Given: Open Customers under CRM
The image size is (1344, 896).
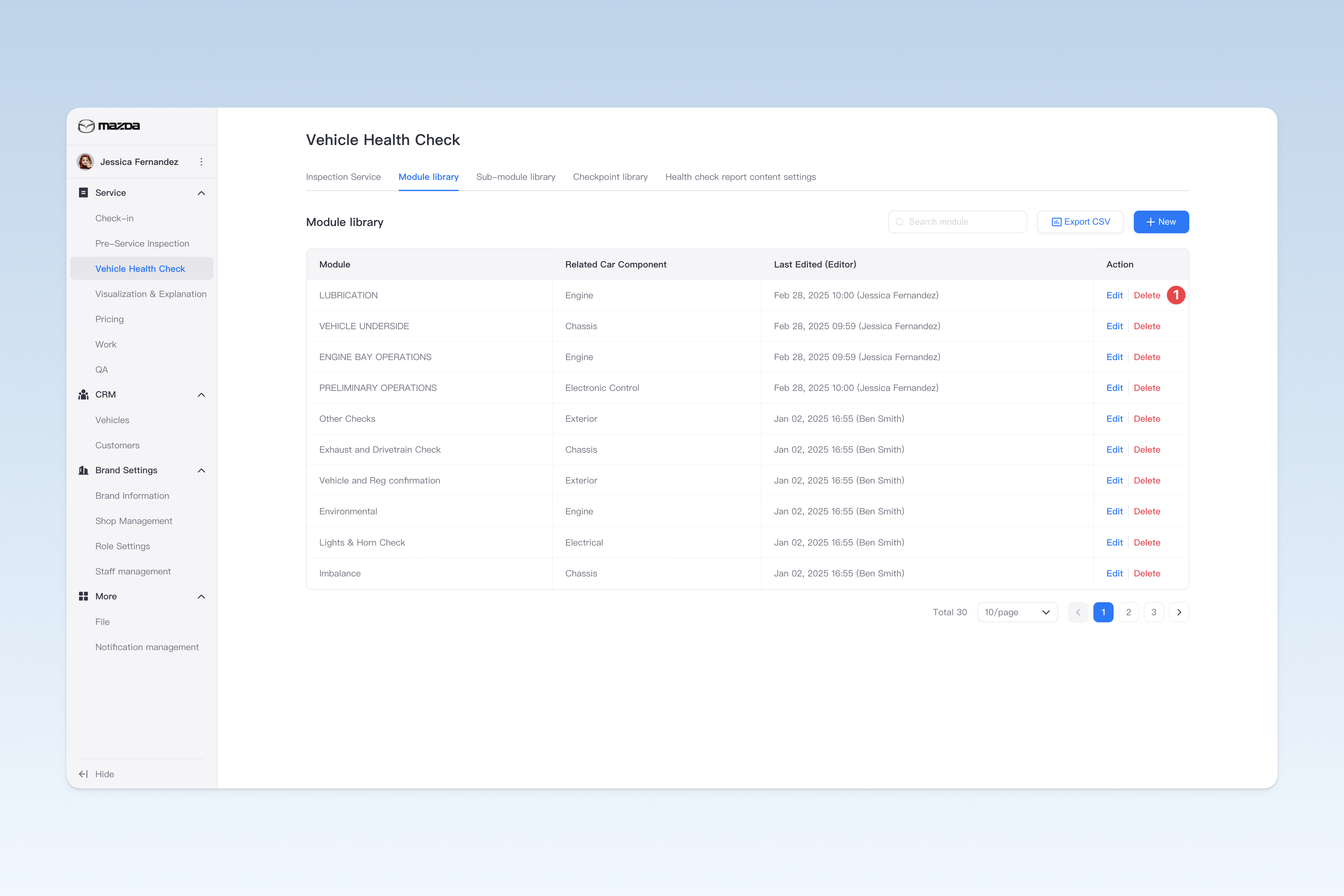Looking at the screenshot, I should point(117,445).
